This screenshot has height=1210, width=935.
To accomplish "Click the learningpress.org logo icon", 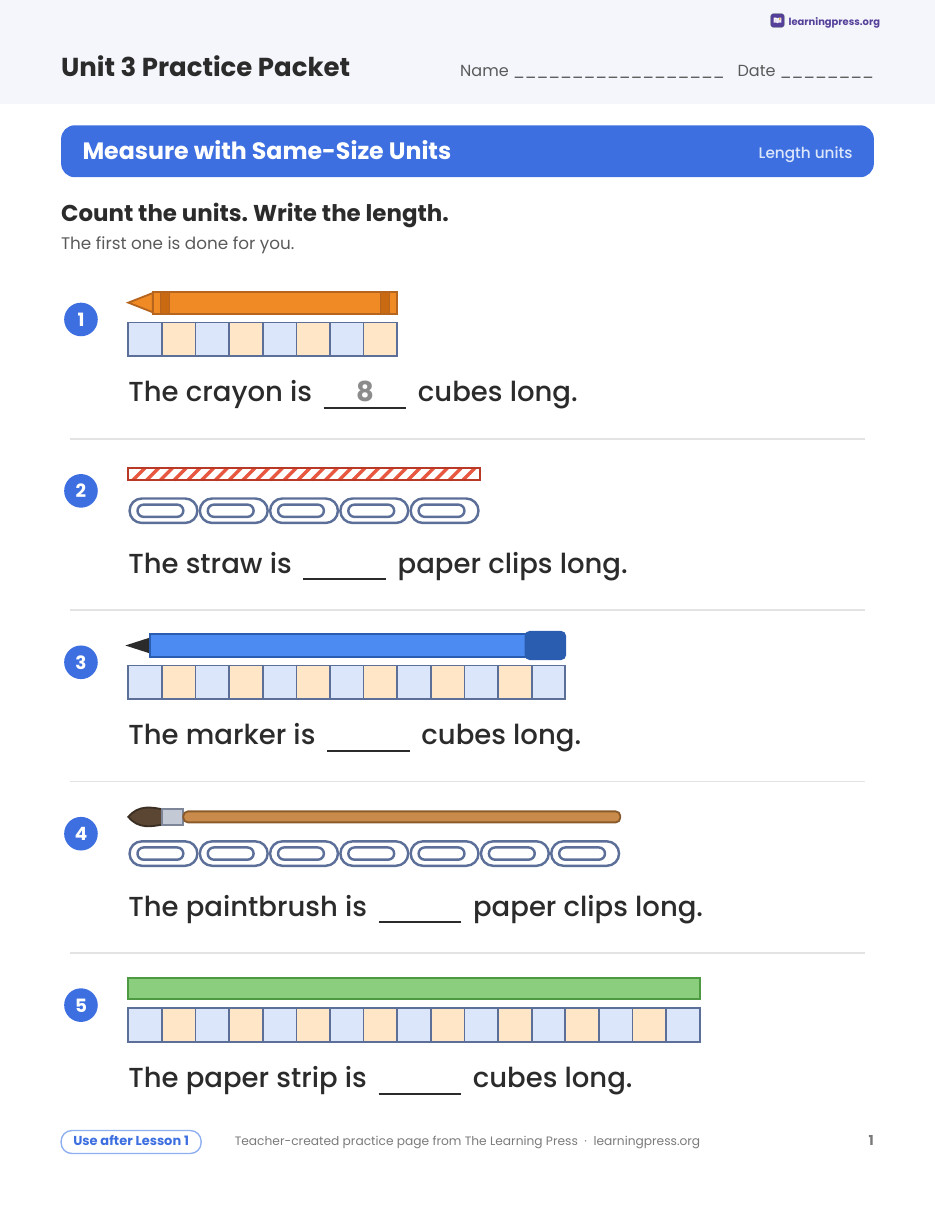I will [x=777, y=21].
